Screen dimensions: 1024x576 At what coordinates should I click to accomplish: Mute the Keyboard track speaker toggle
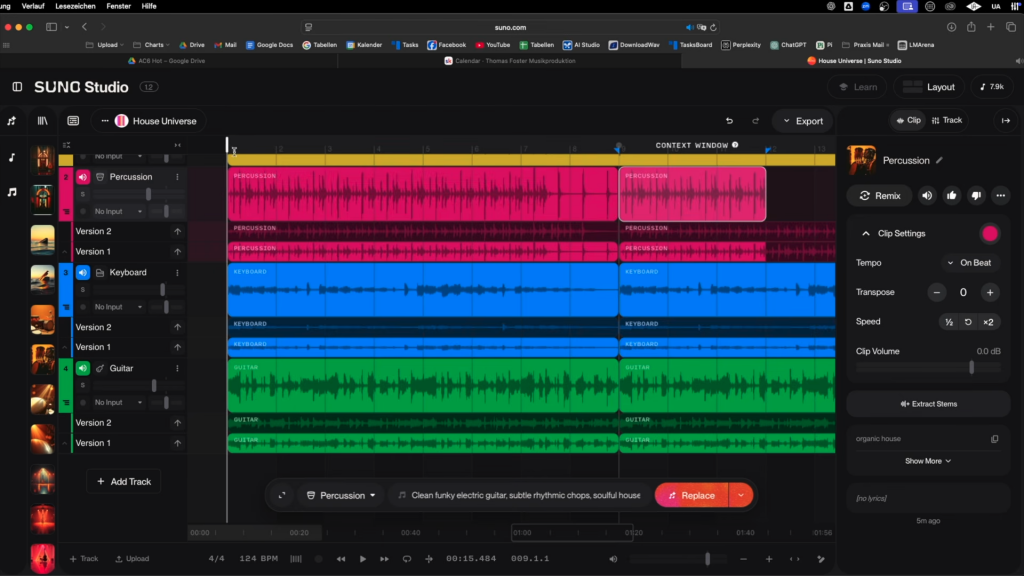[83, 272]
